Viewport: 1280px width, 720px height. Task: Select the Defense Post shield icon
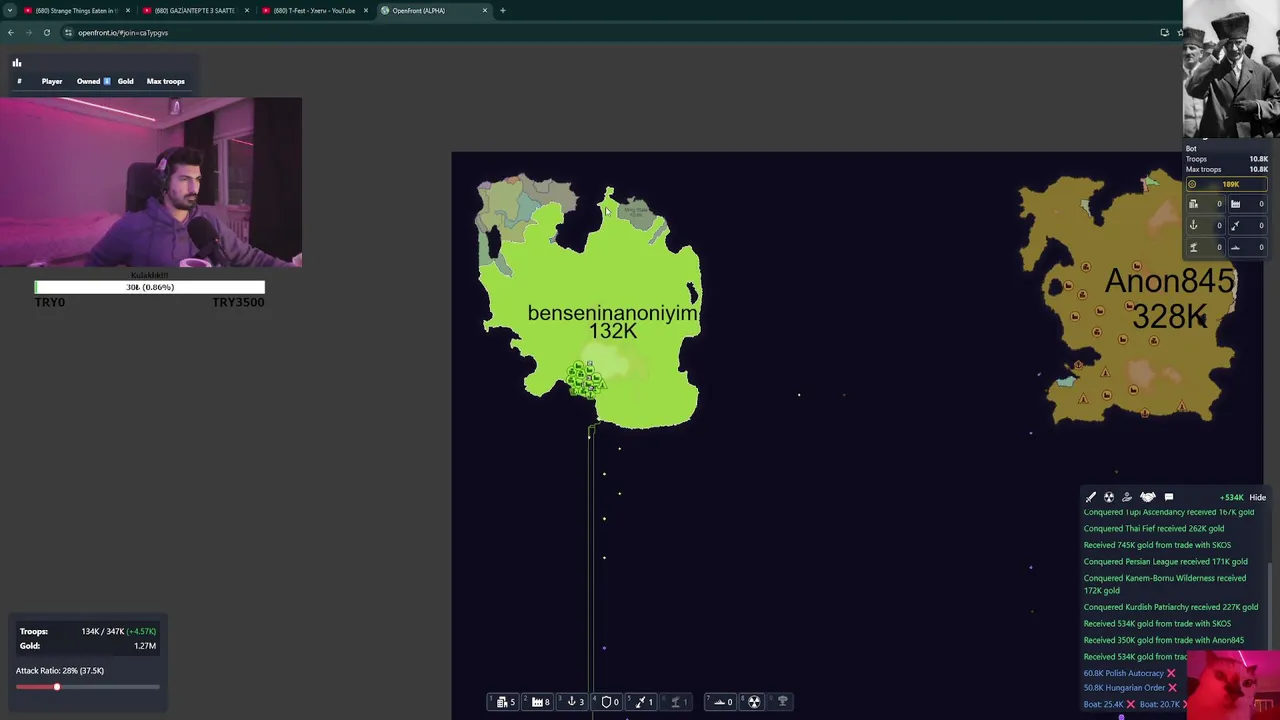coord(607,702)
